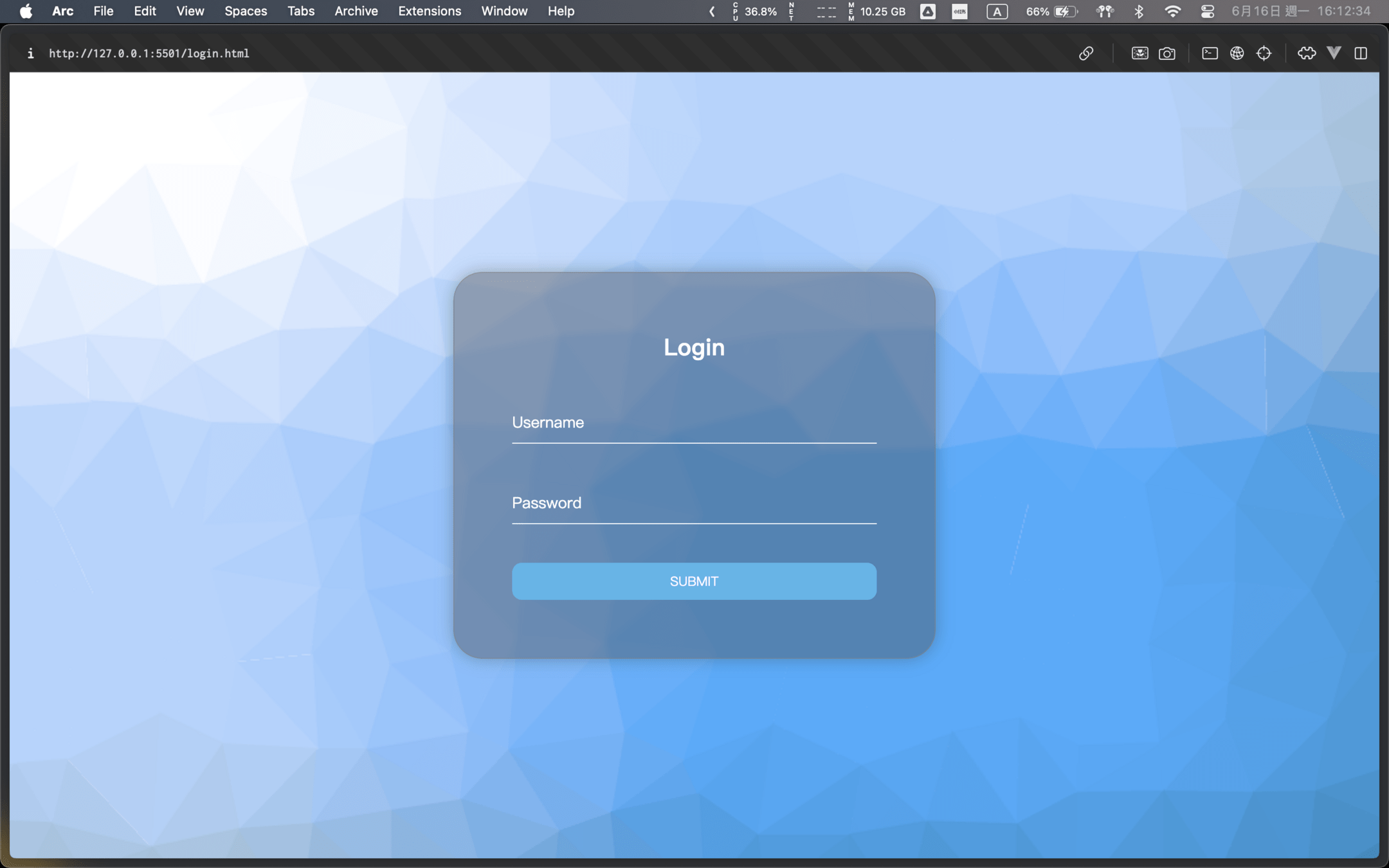Image resolution: width=1389 pixels, height=868 pixels.
Task: Open the Spaces menu
Action: 246,11
